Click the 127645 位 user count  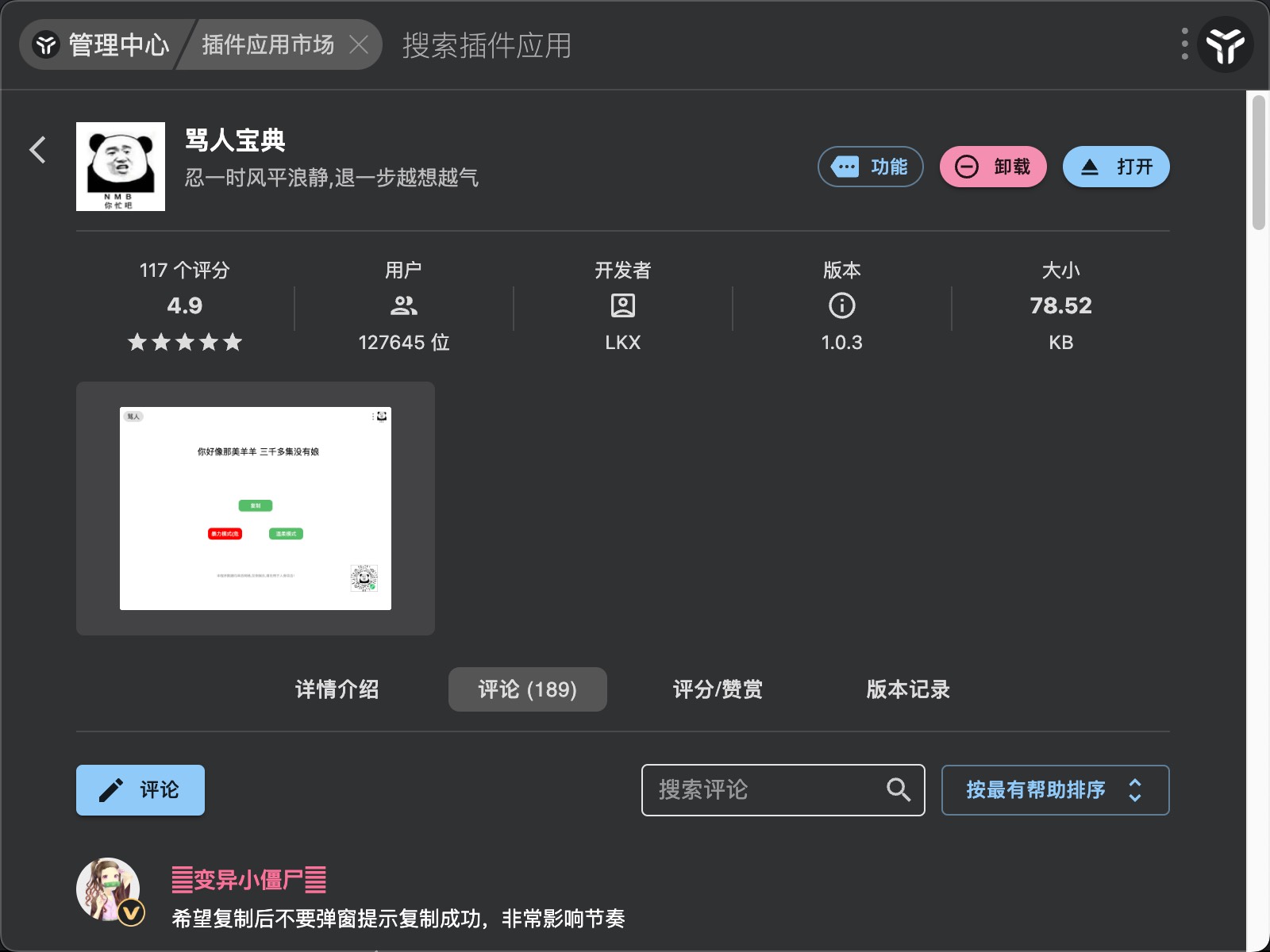pos(404,343)
